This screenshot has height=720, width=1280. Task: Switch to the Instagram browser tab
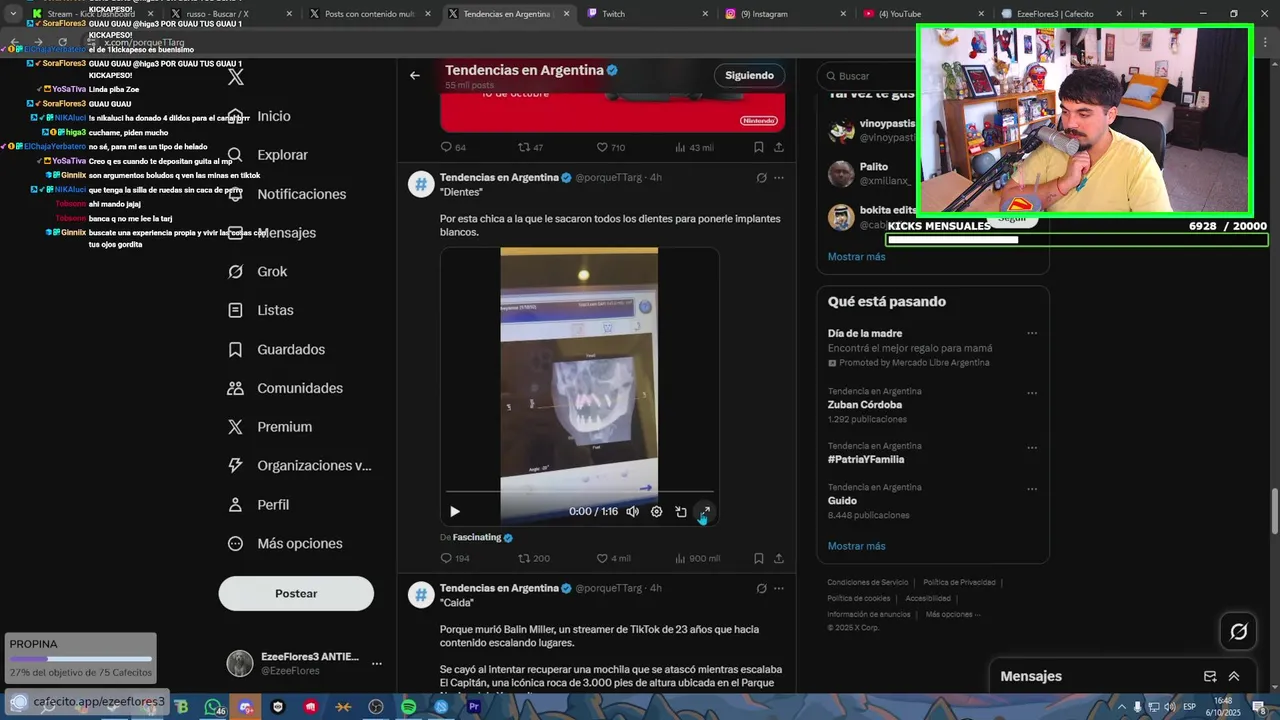click(787, 14)
